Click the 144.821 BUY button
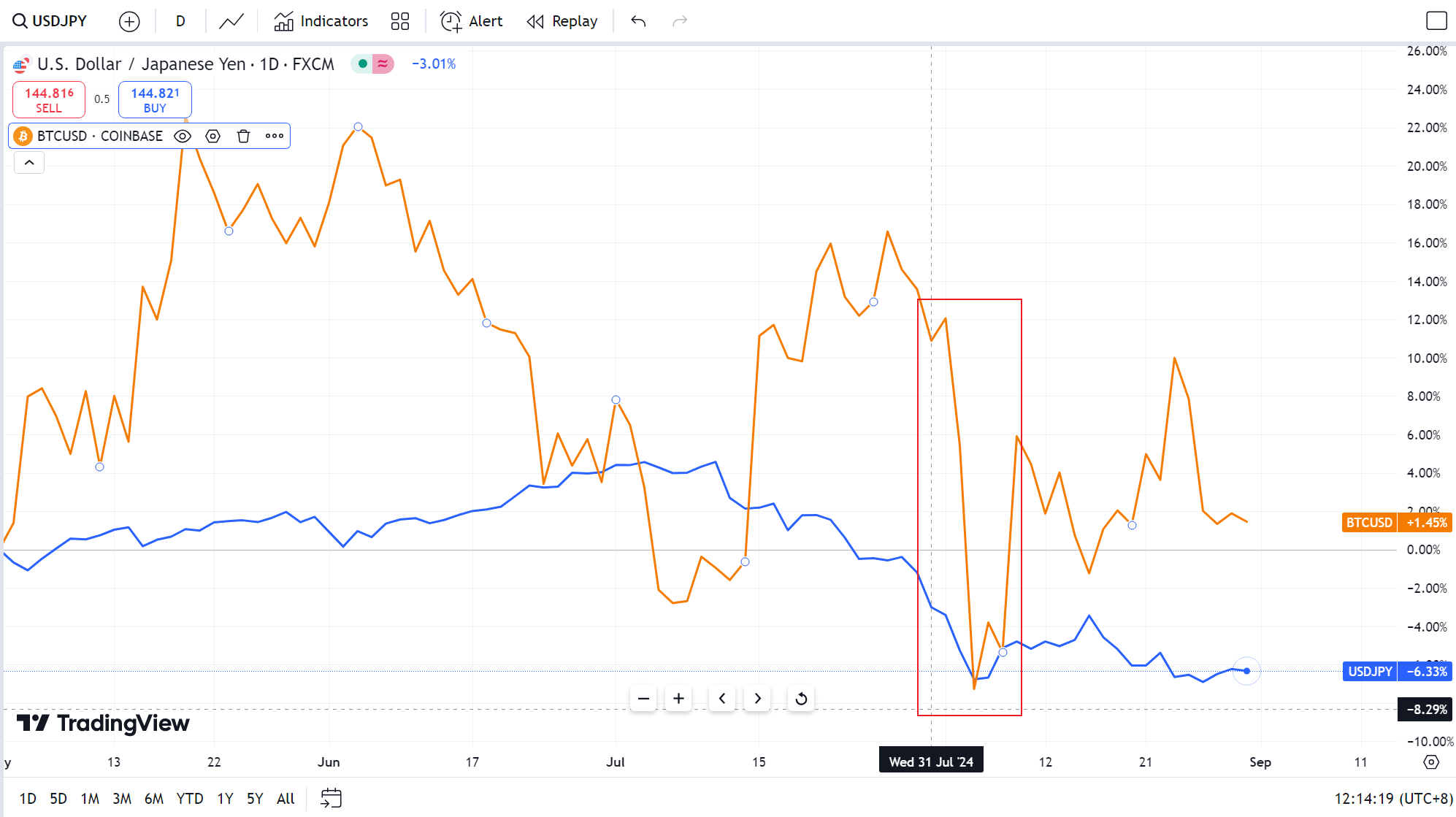Screen dimensions: 1456x817 click(155, 100)
